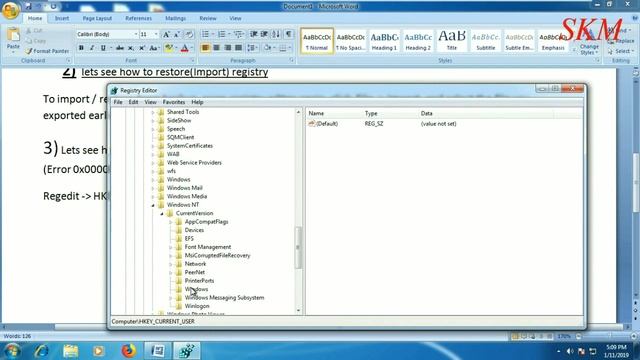Image resolution: width=640 pixels, height=360 pixels.
Task: Apply the Subtitle style
Action: click(485, 41)
